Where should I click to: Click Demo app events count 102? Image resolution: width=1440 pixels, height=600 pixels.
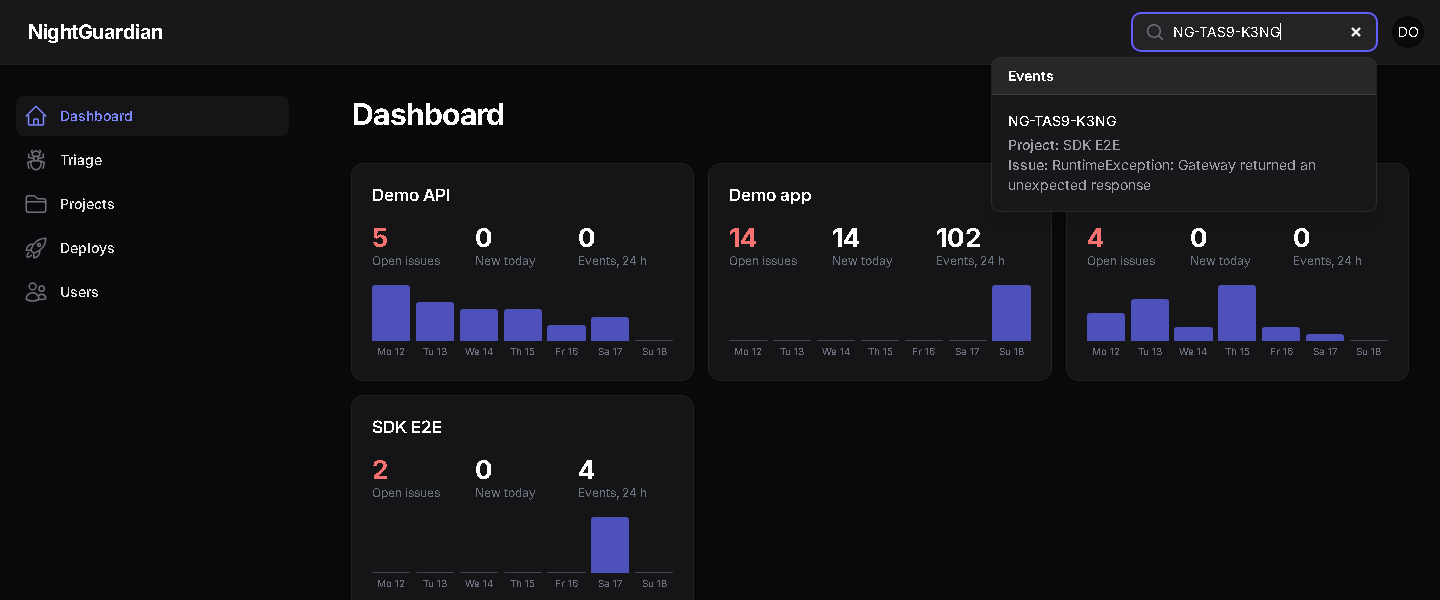[x=959, y=238]
